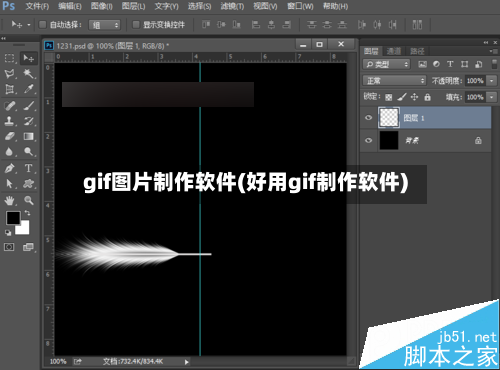
Task: Open 文件(F) menu
Action: click(37, 6)
